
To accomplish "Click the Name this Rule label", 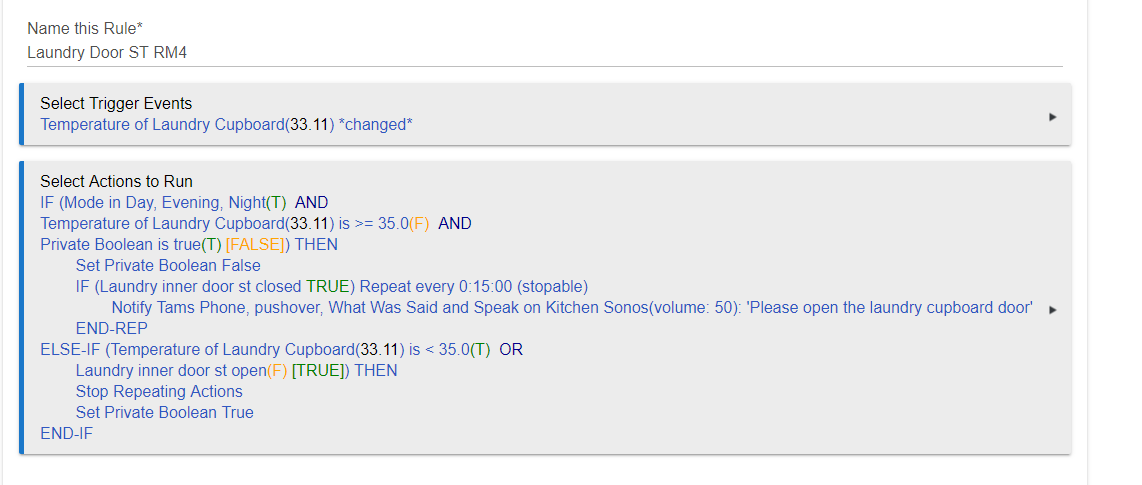I will point(85,28).
